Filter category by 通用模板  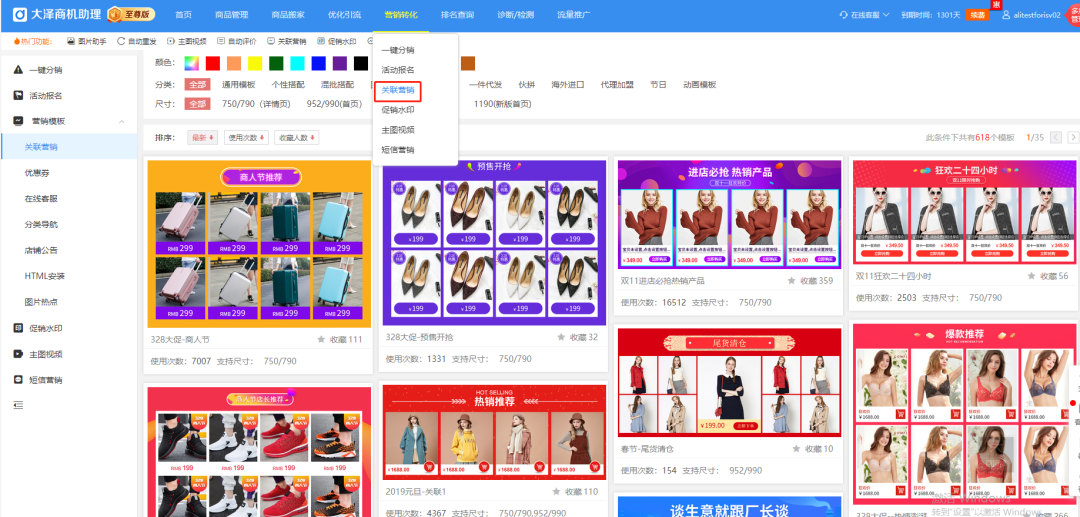[238, 85]
